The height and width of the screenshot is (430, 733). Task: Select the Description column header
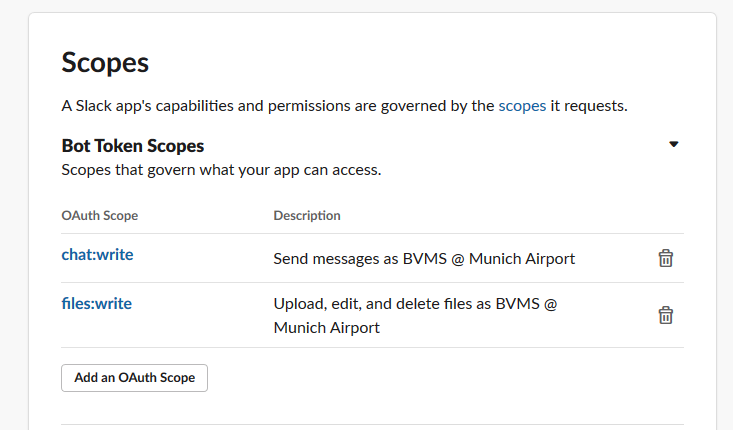pos(307,215)
